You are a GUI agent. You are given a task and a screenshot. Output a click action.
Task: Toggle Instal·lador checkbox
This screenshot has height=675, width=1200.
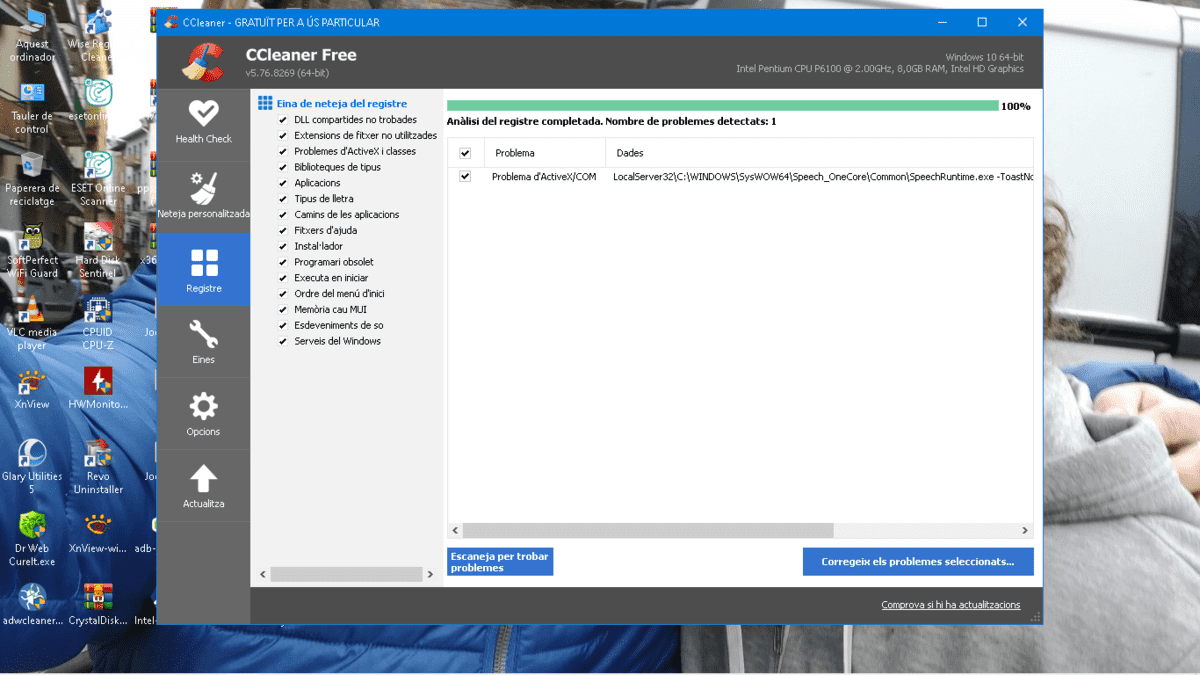click(283, 247)
